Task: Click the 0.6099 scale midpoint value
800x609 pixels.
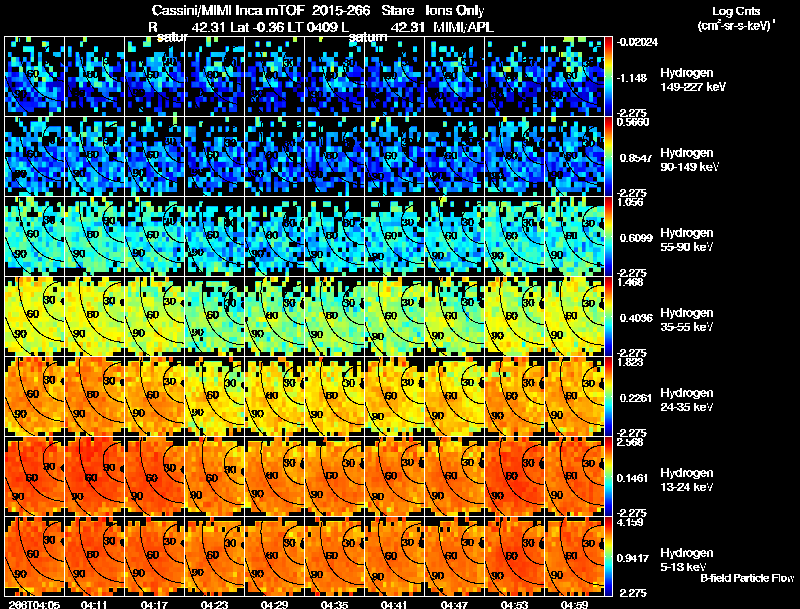Action: [636, 238]
